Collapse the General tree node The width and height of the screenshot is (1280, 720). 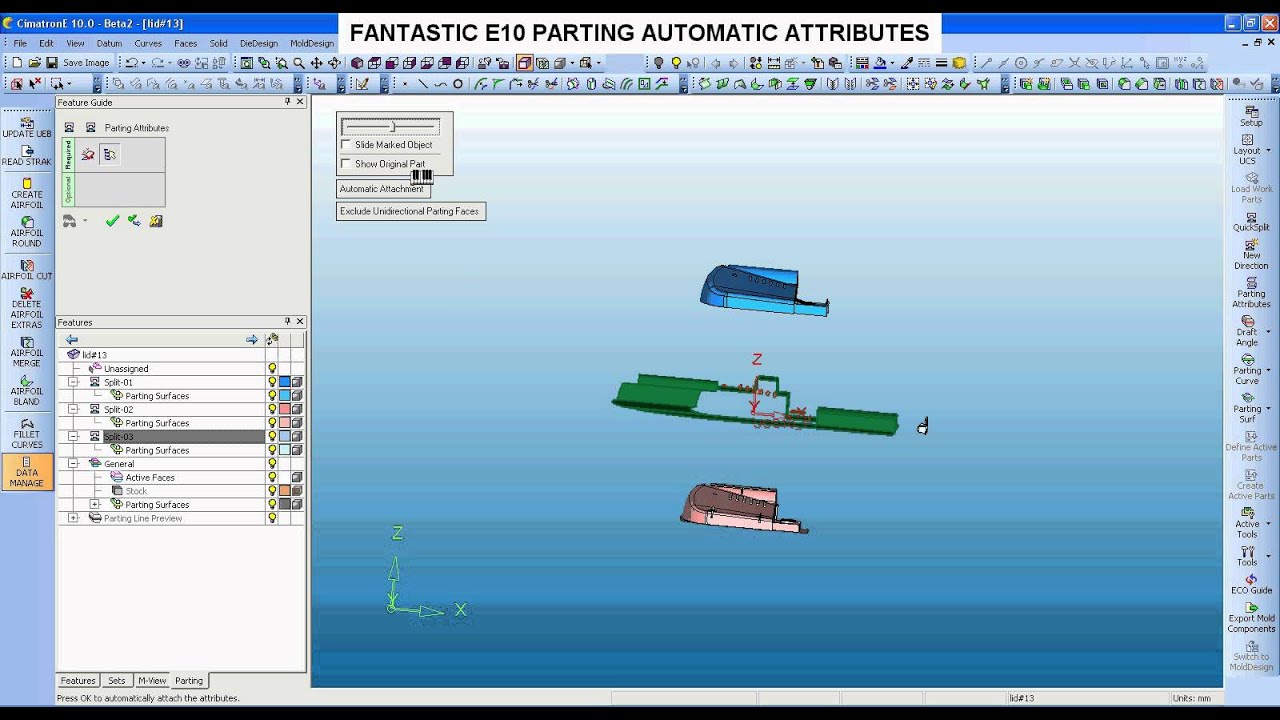click(x=73, y=464)
